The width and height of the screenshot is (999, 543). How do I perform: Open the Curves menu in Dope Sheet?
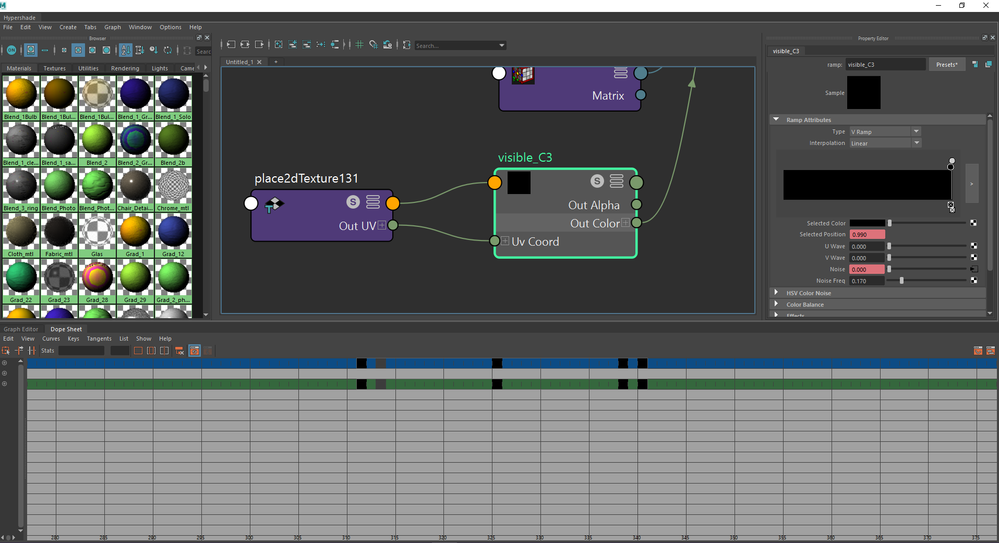click(x=51, y=339)
